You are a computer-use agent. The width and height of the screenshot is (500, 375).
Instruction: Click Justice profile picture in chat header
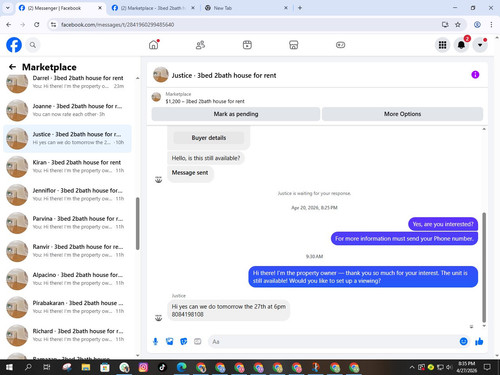(161, 75)
